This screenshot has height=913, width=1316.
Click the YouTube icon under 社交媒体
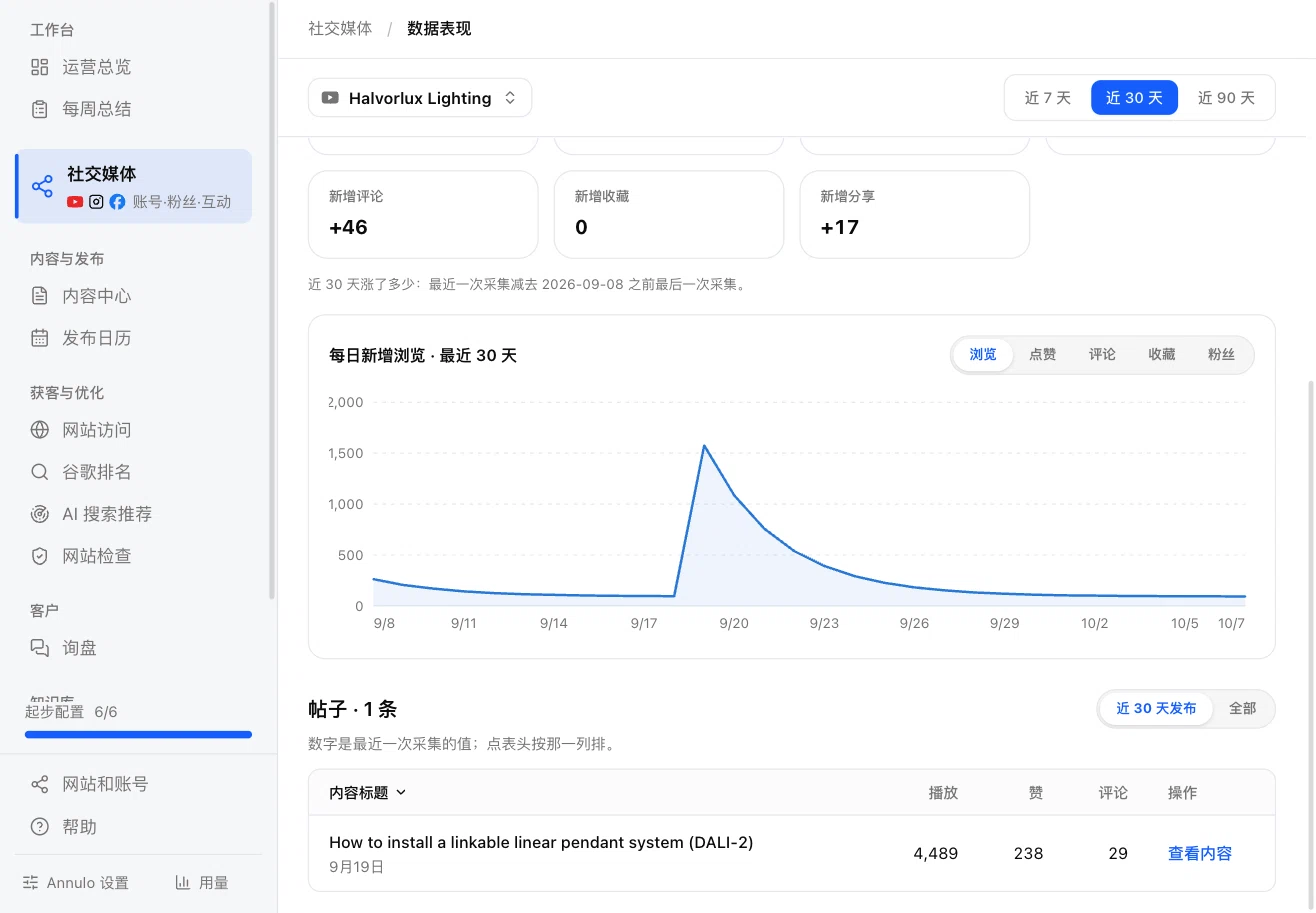click(x=75, y=202)
